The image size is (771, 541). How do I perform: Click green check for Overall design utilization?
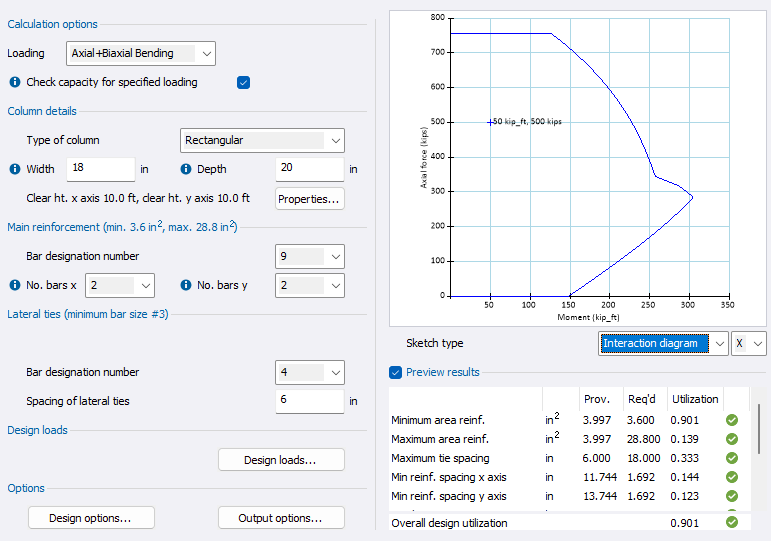pyautogui.click(x=731, y=522)
